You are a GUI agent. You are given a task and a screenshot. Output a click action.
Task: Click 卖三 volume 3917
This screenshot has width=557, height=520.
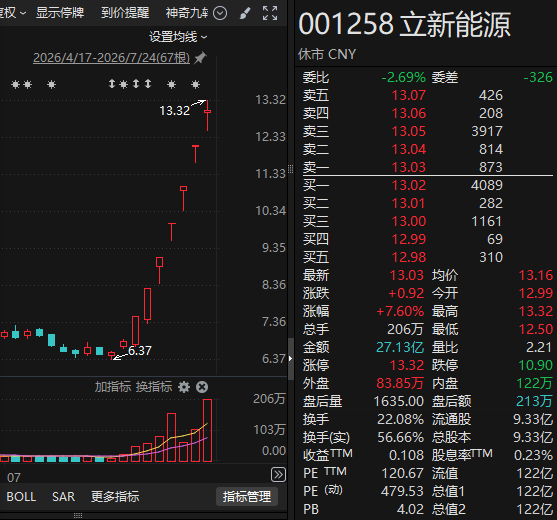click(x=487, y=131)
